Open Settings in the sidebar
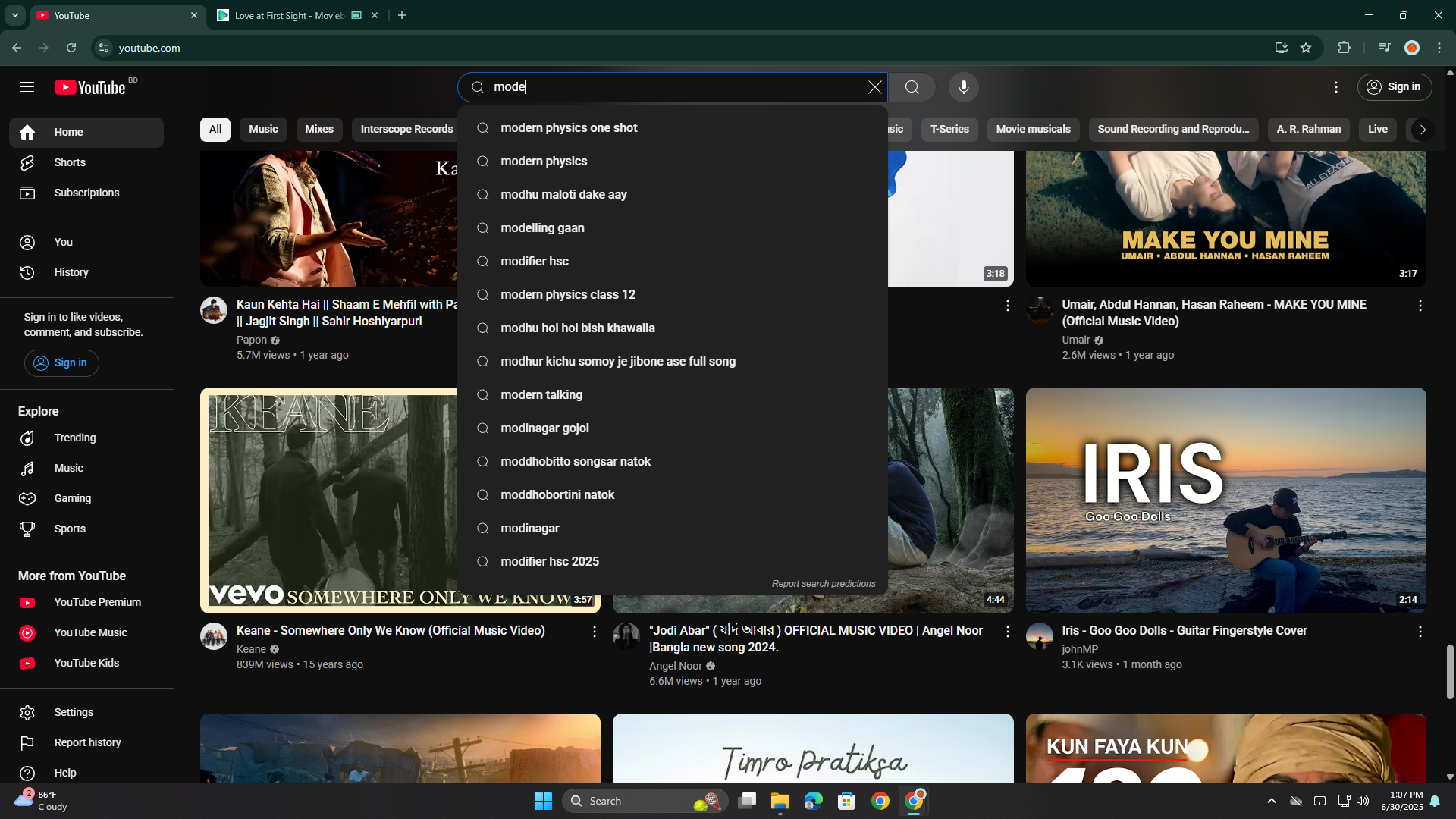 coord(86,712)
